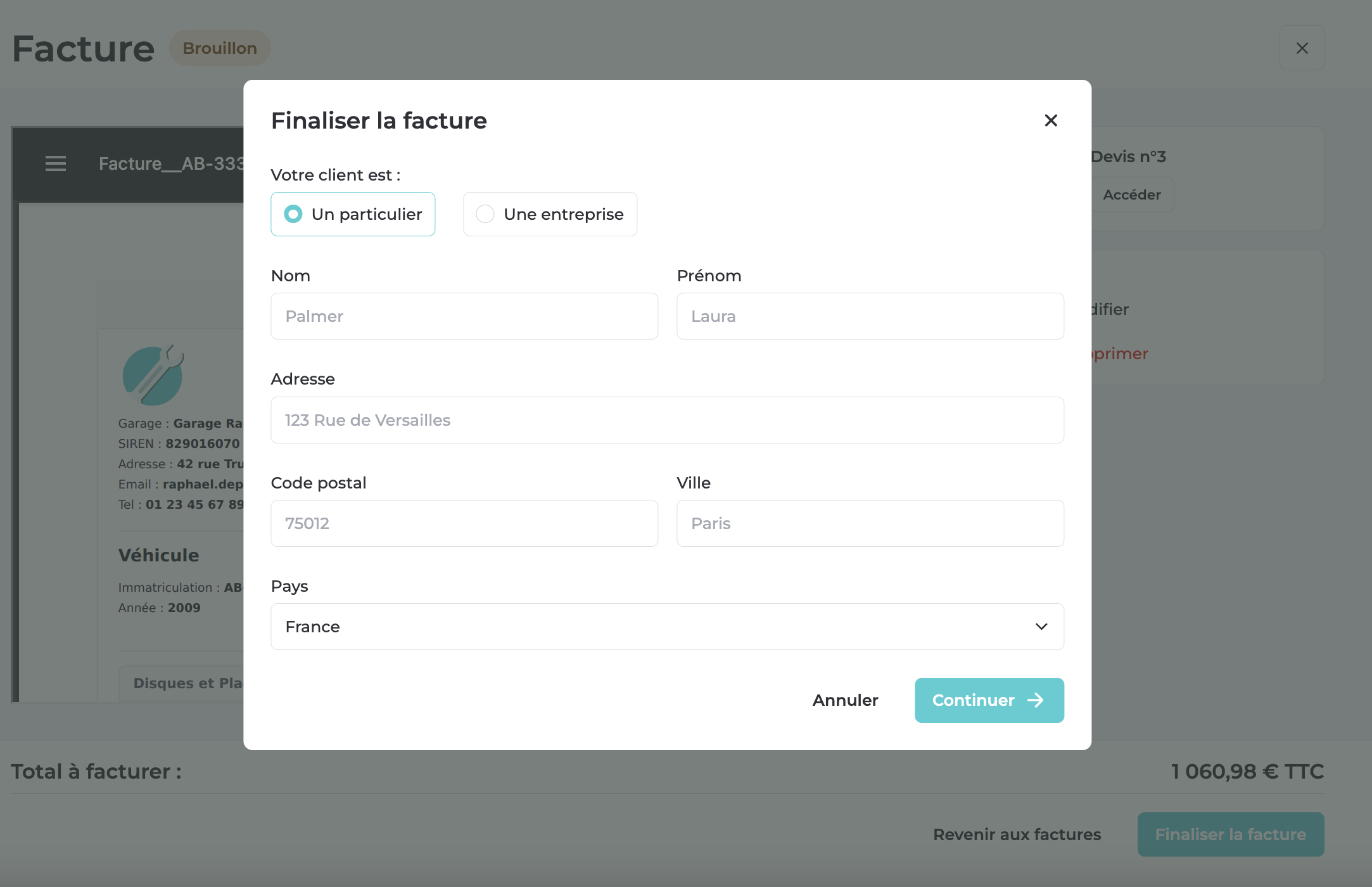The image size is (1372, 887).
Task: Focus the Adresse text field
Action: [667, 420]
